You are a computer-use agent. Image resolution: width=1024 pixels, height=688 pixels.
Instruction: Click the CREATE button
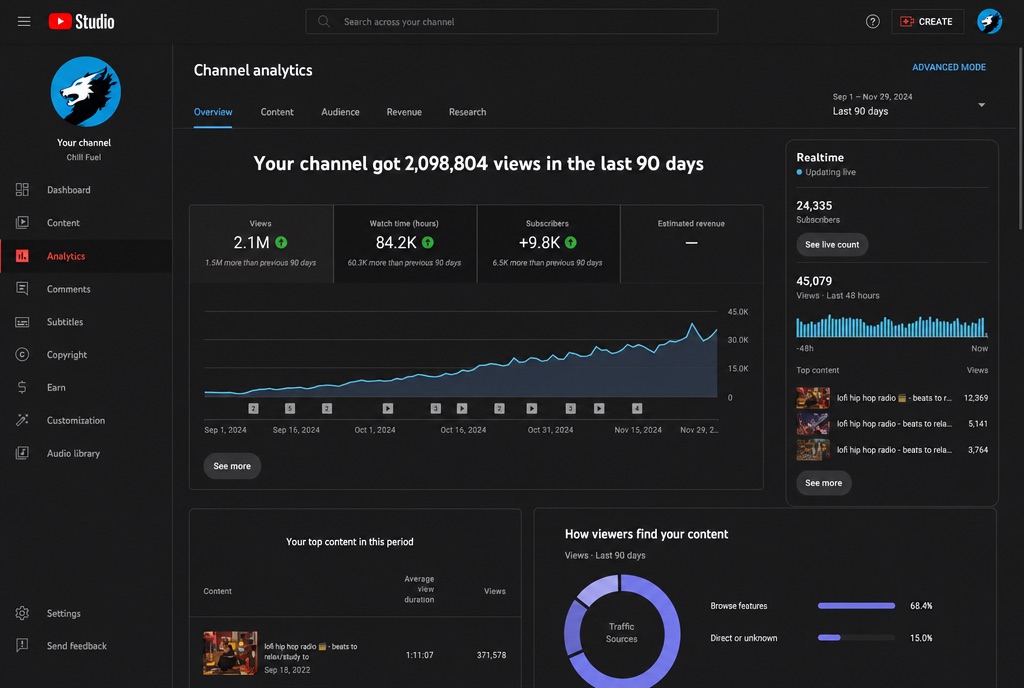click(927, 22)
